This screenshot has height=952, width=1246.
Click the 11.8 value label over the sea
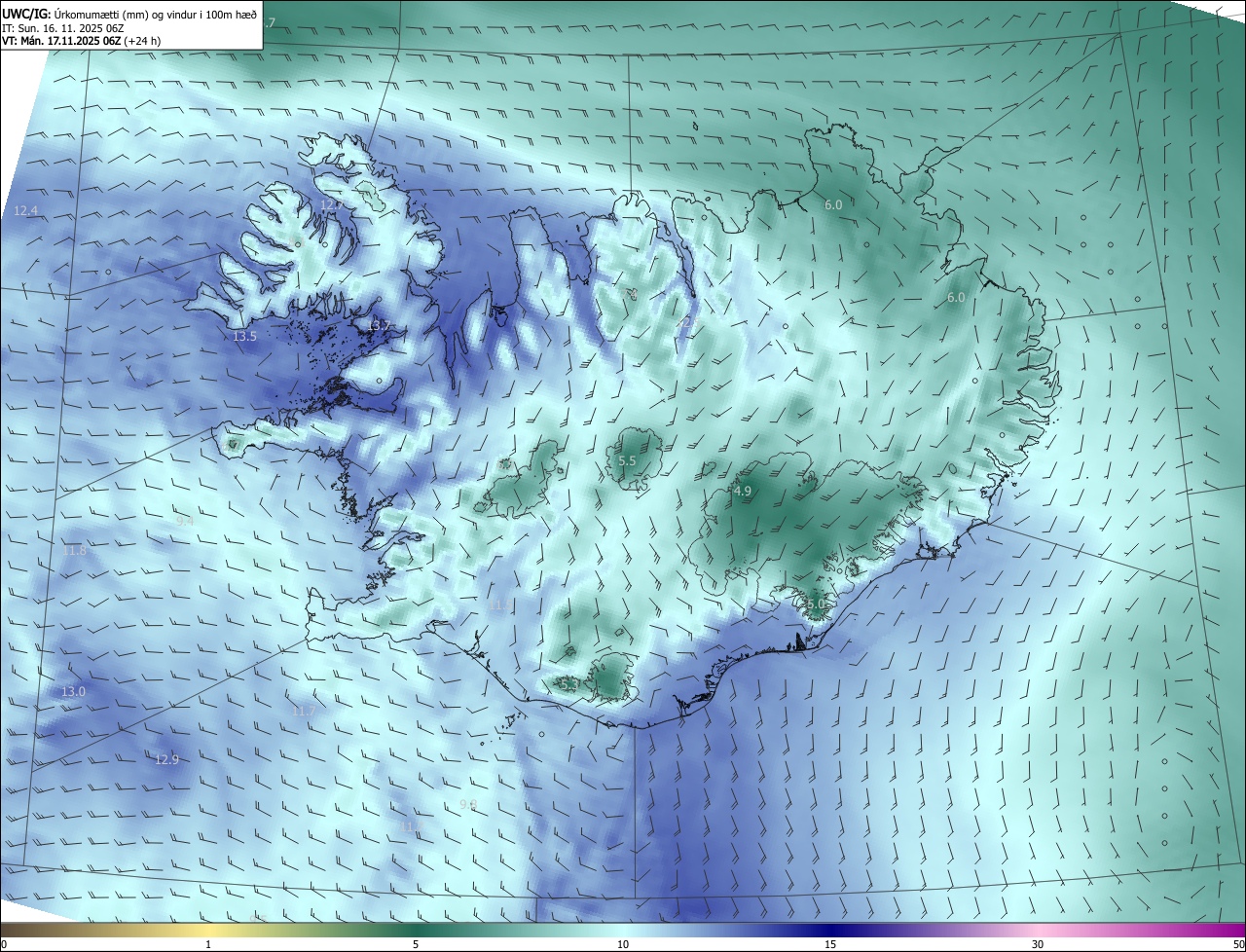[74, 551]
